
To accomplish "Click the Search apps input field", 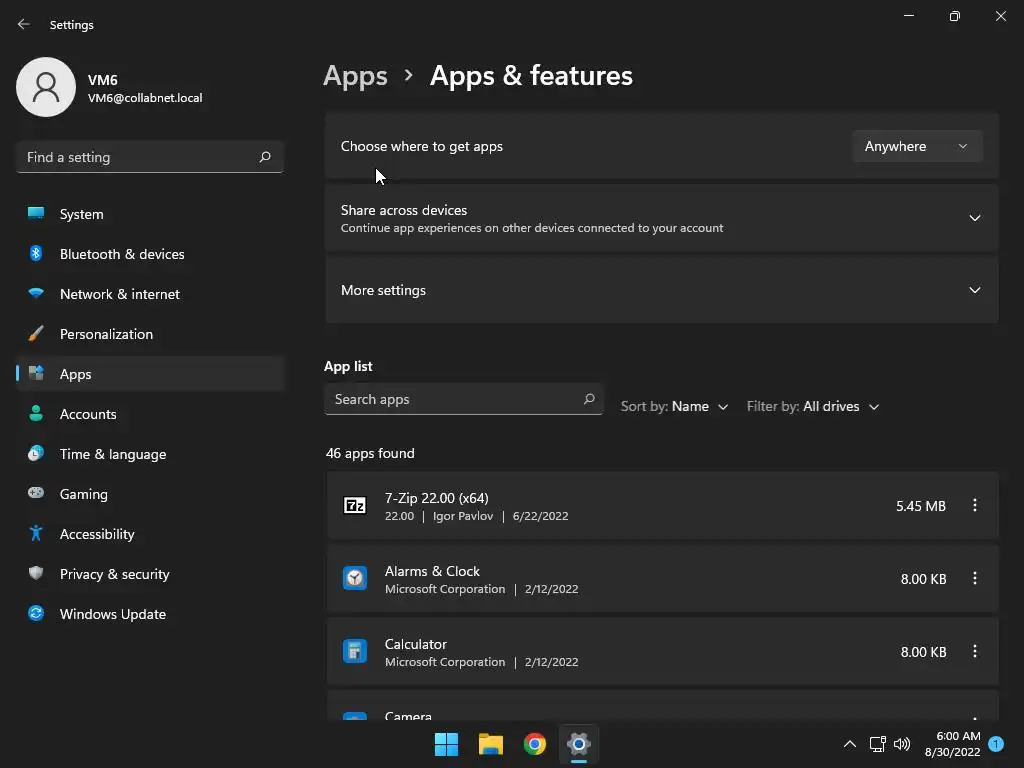I will pos(455,399).
